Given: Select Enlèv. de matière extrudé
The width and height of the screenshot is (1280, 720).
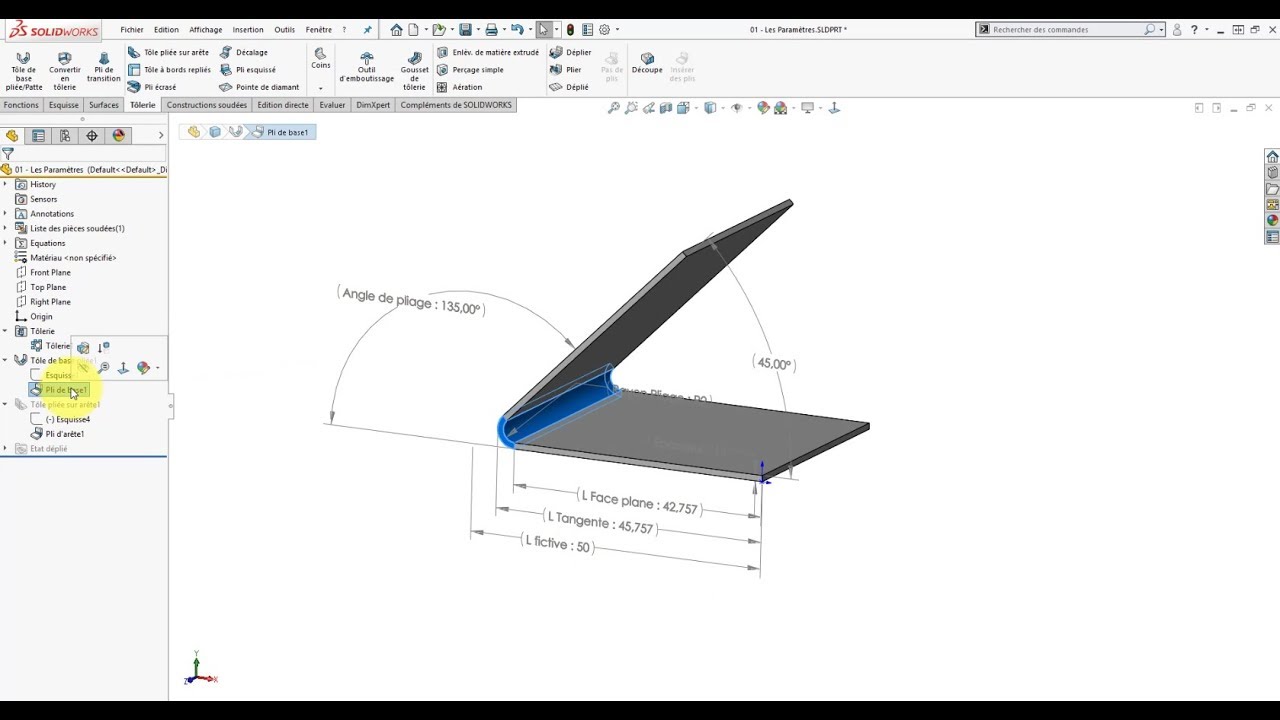Looking at the screenshot, I should click(x=488, y=52).
